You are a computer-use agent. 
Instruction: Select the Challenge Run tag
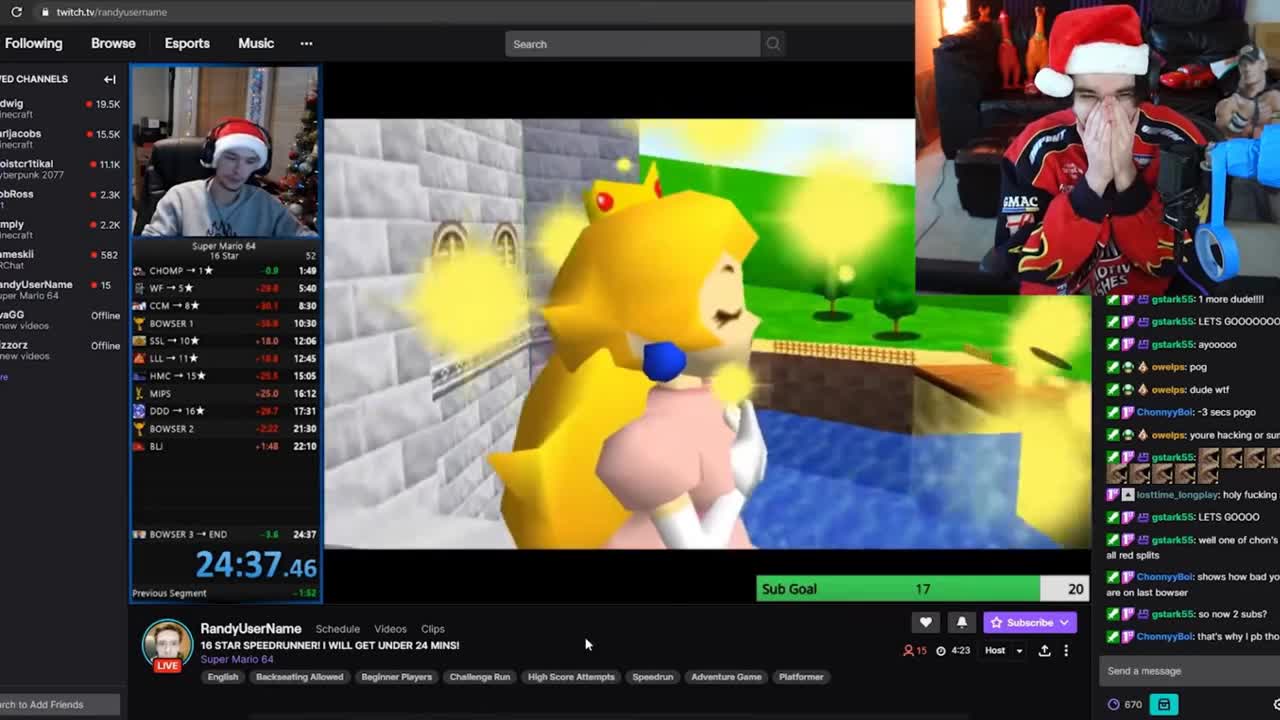point(480,677)
